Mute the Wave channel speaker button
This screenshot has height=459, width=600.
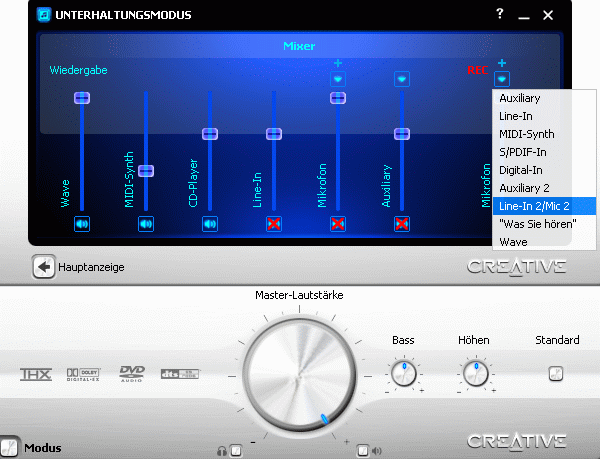pyautogui.click(x=82, y=224)
